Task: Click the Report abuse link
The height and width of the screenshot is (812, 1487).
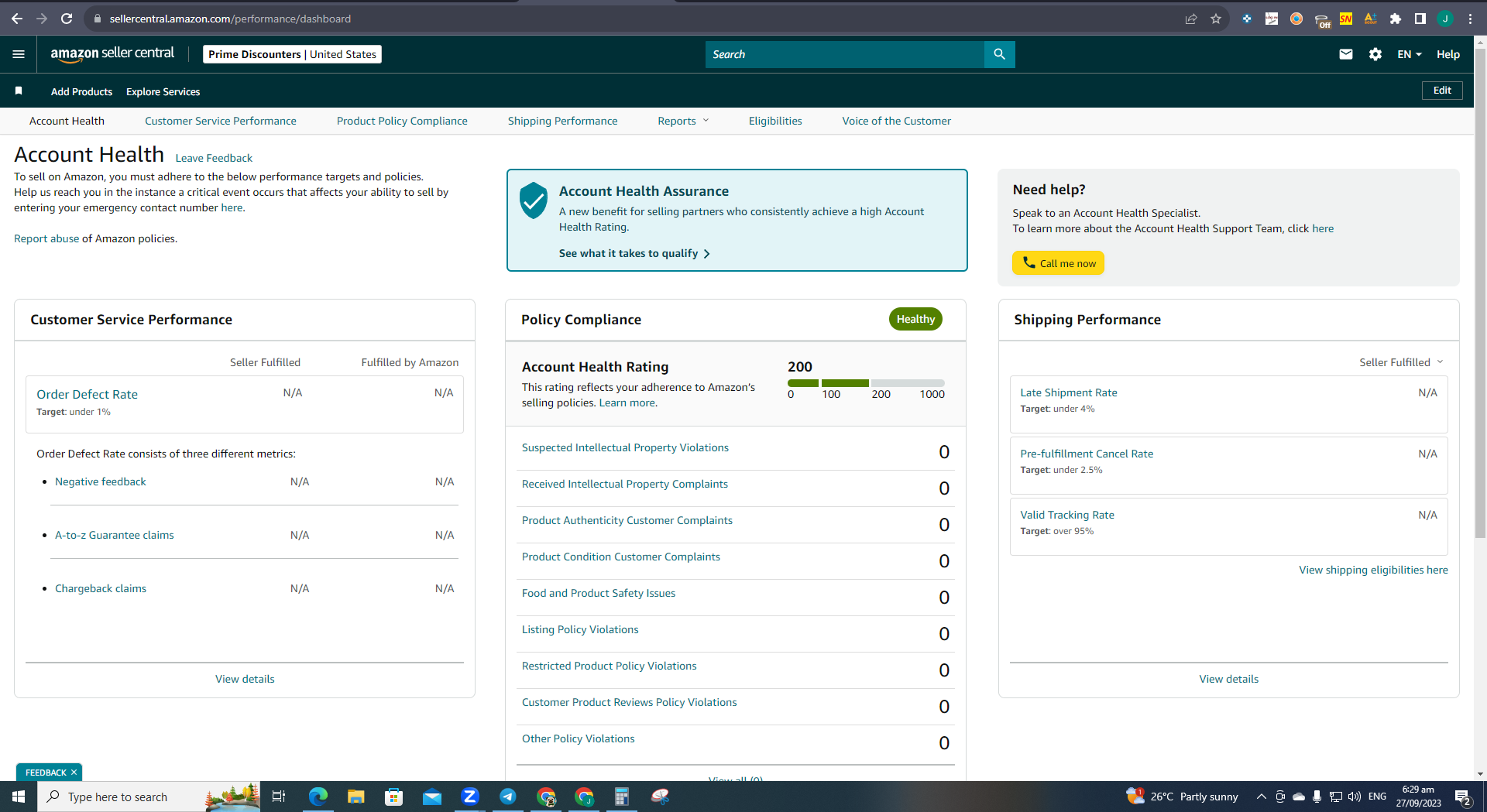Action: click(46, 238)
